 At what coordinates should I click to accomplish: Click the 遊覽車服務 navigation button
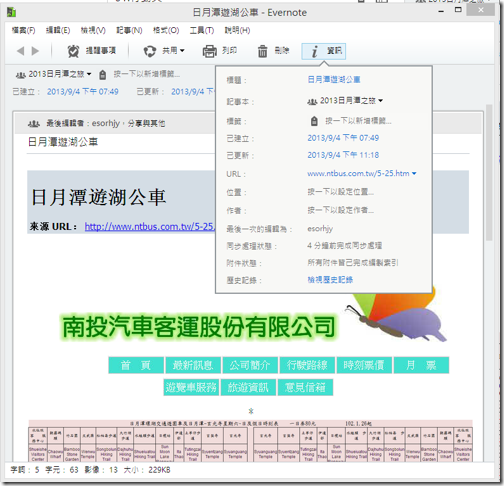pyautogui.click(x=191, y=387)
